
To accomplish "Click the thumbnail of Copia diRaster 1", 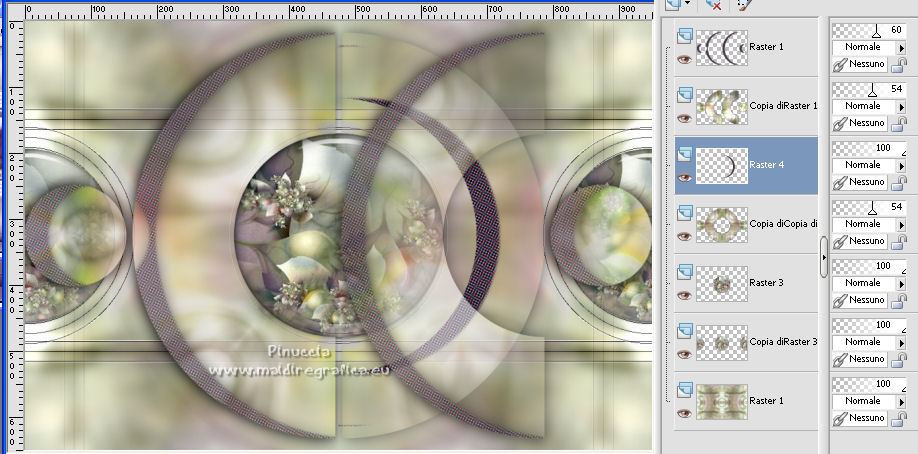I will tap(722, 107).
